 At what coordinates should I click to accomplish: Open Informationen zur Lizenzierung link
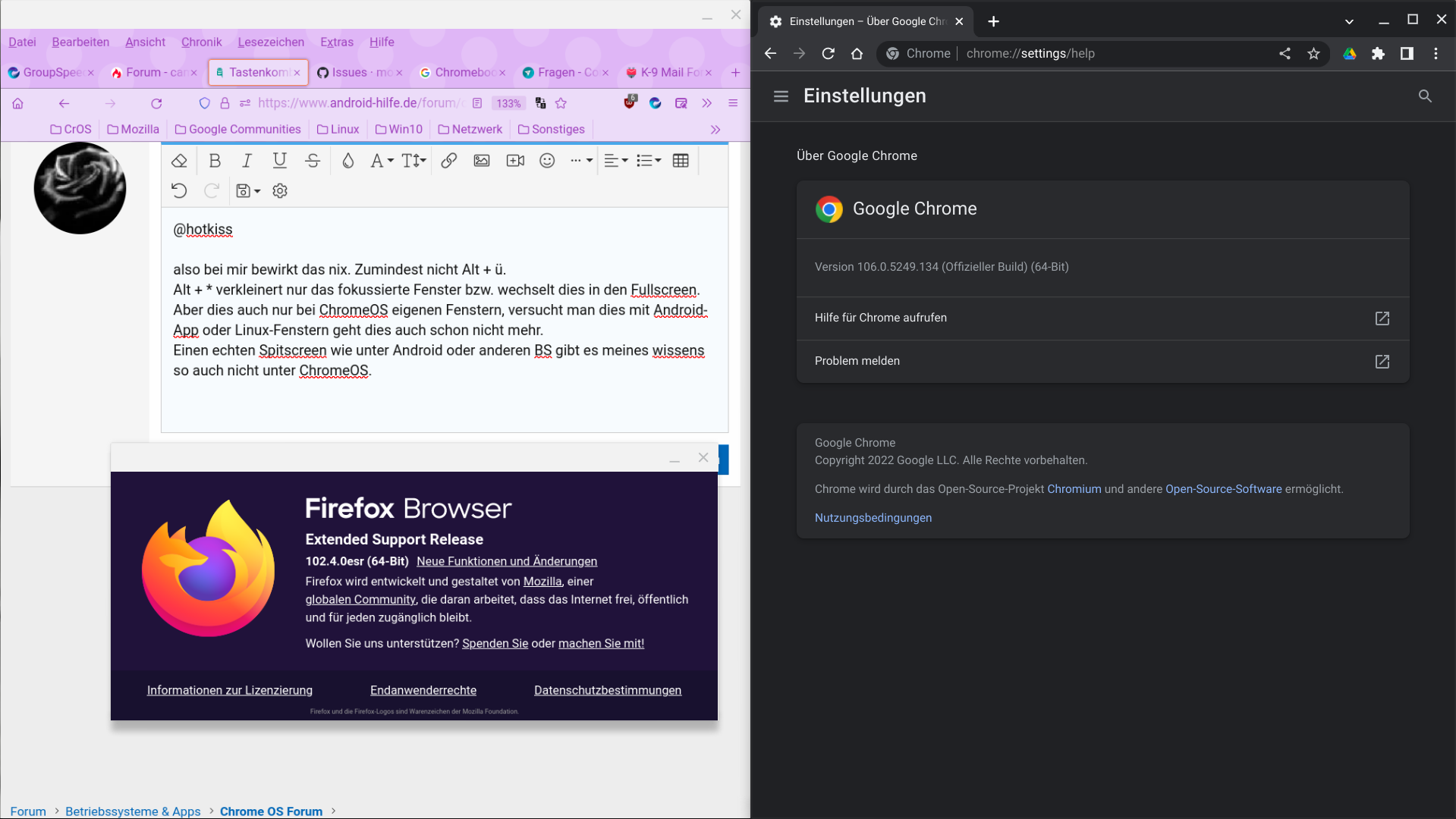(x=230, y=690)
